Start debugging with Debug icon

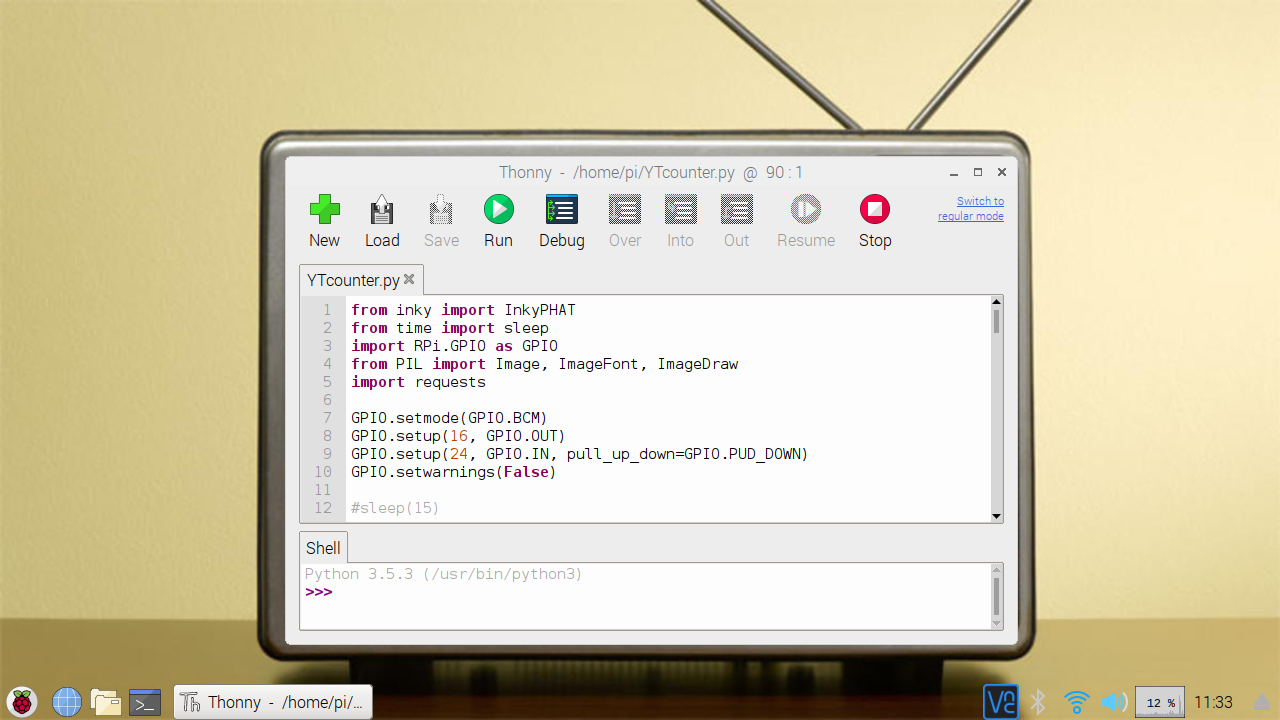561,209
